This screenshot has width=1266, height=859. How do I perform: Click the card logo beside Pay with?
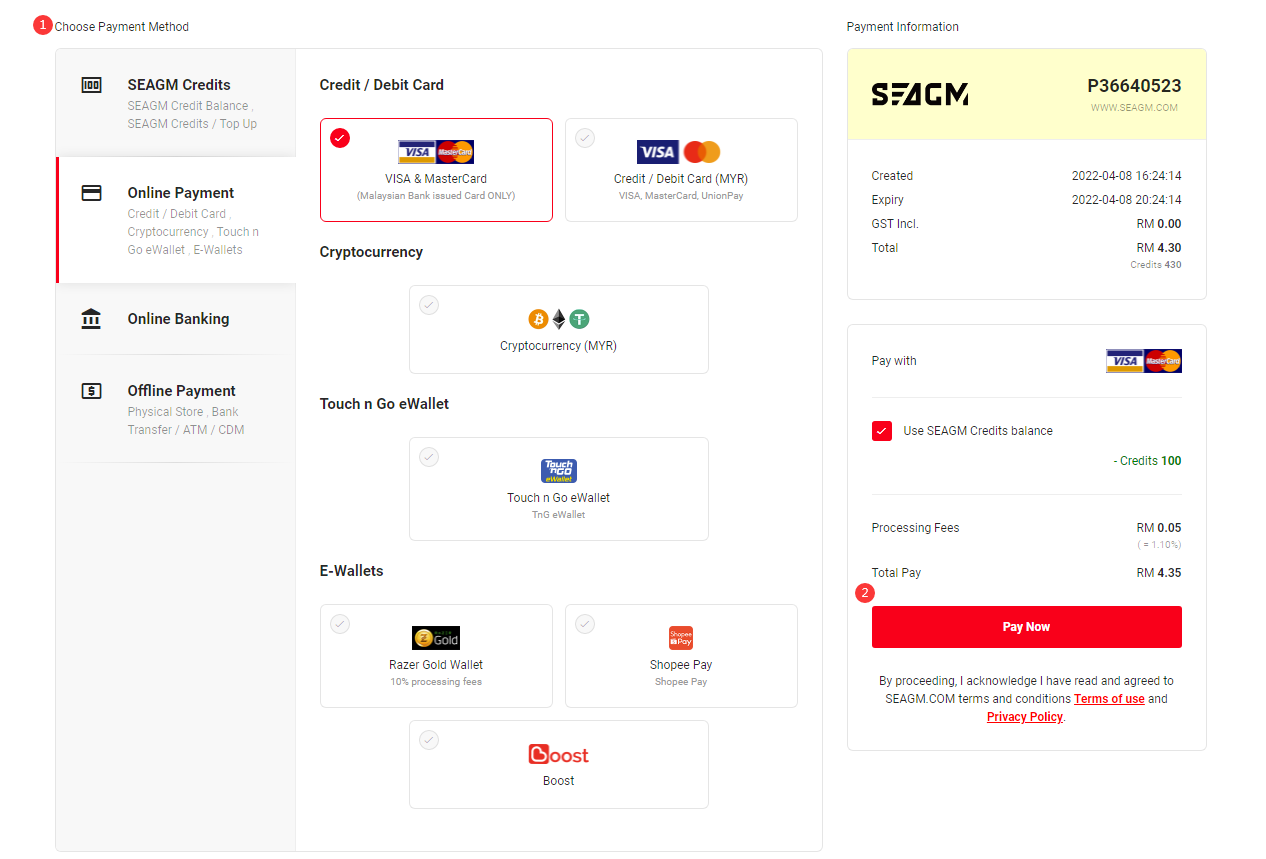(1144, 361)
